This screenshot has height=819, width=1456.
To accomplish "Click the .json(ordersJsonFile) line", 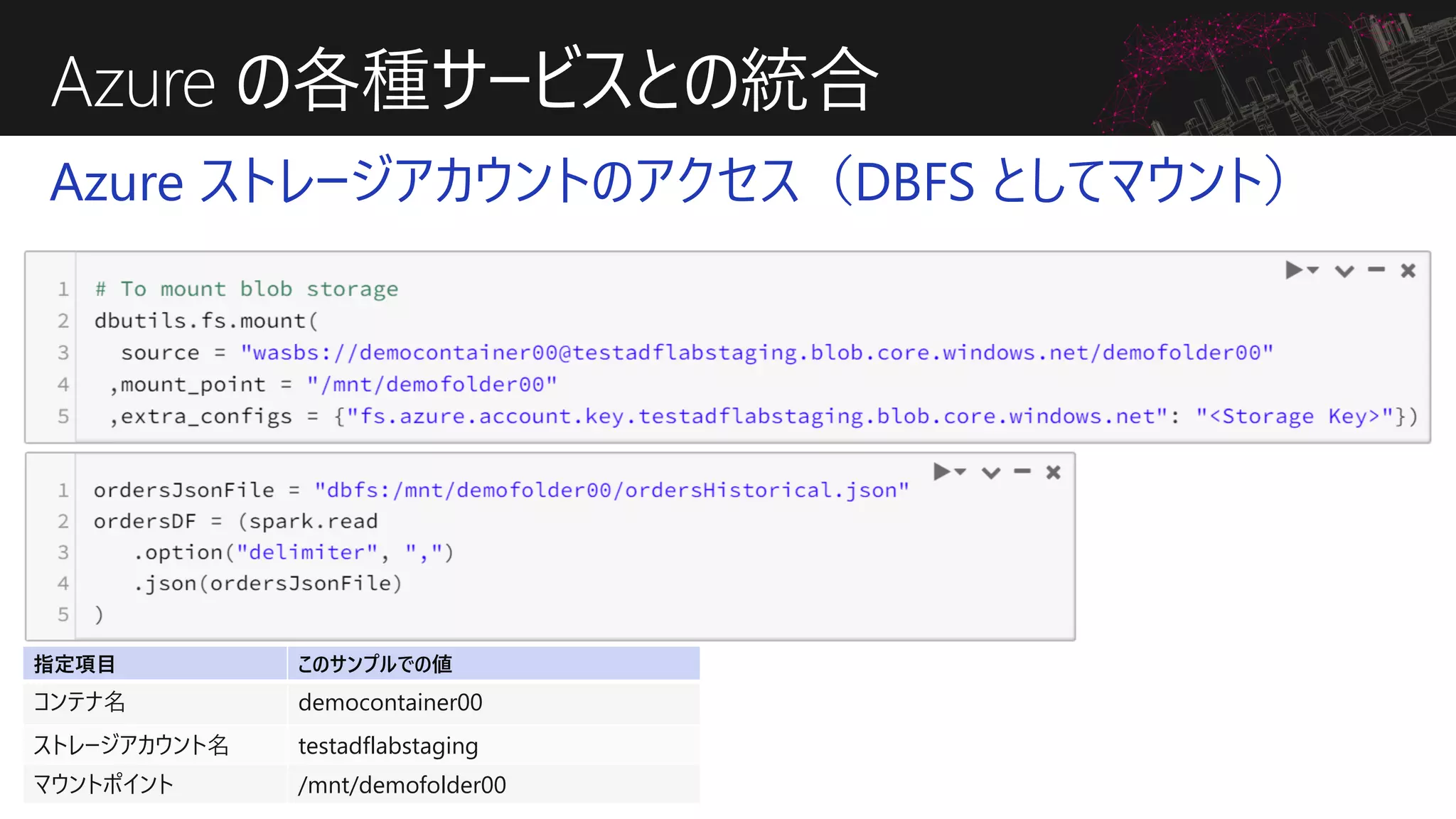I will pos(268,584).
